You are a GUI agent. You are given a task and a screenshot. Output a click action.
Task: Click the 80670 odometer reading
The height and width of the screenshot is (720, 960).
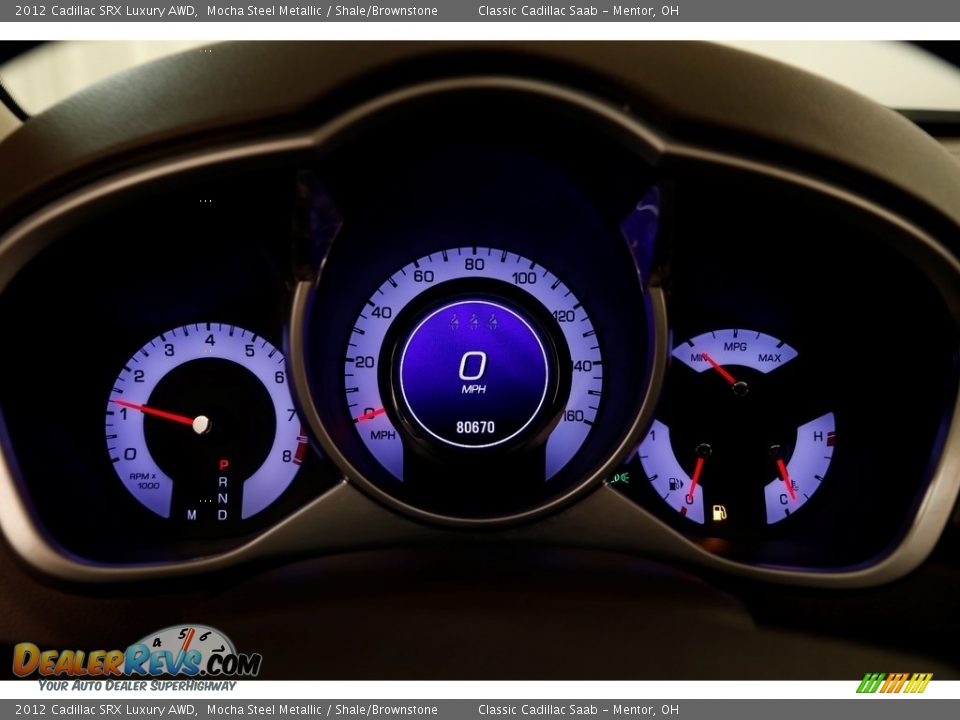coord(475,427)
